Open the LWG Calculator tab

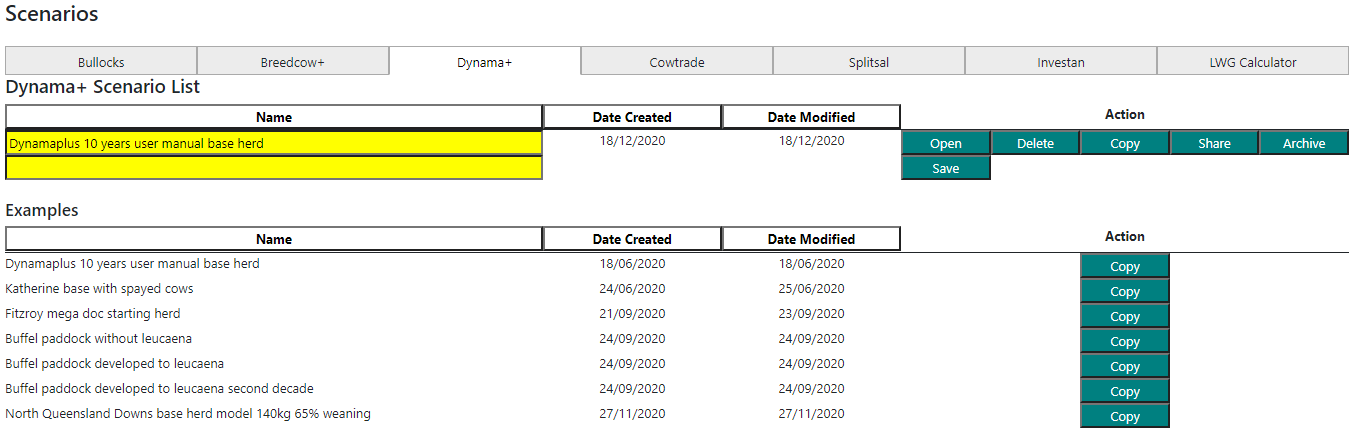pyautogui.click(x=1253, y=61)
